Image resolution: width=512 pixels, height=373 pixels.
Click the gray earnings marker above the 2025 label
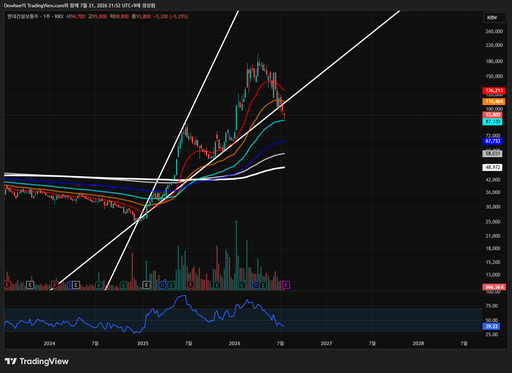pyautogui.click(x=147, y=285)
